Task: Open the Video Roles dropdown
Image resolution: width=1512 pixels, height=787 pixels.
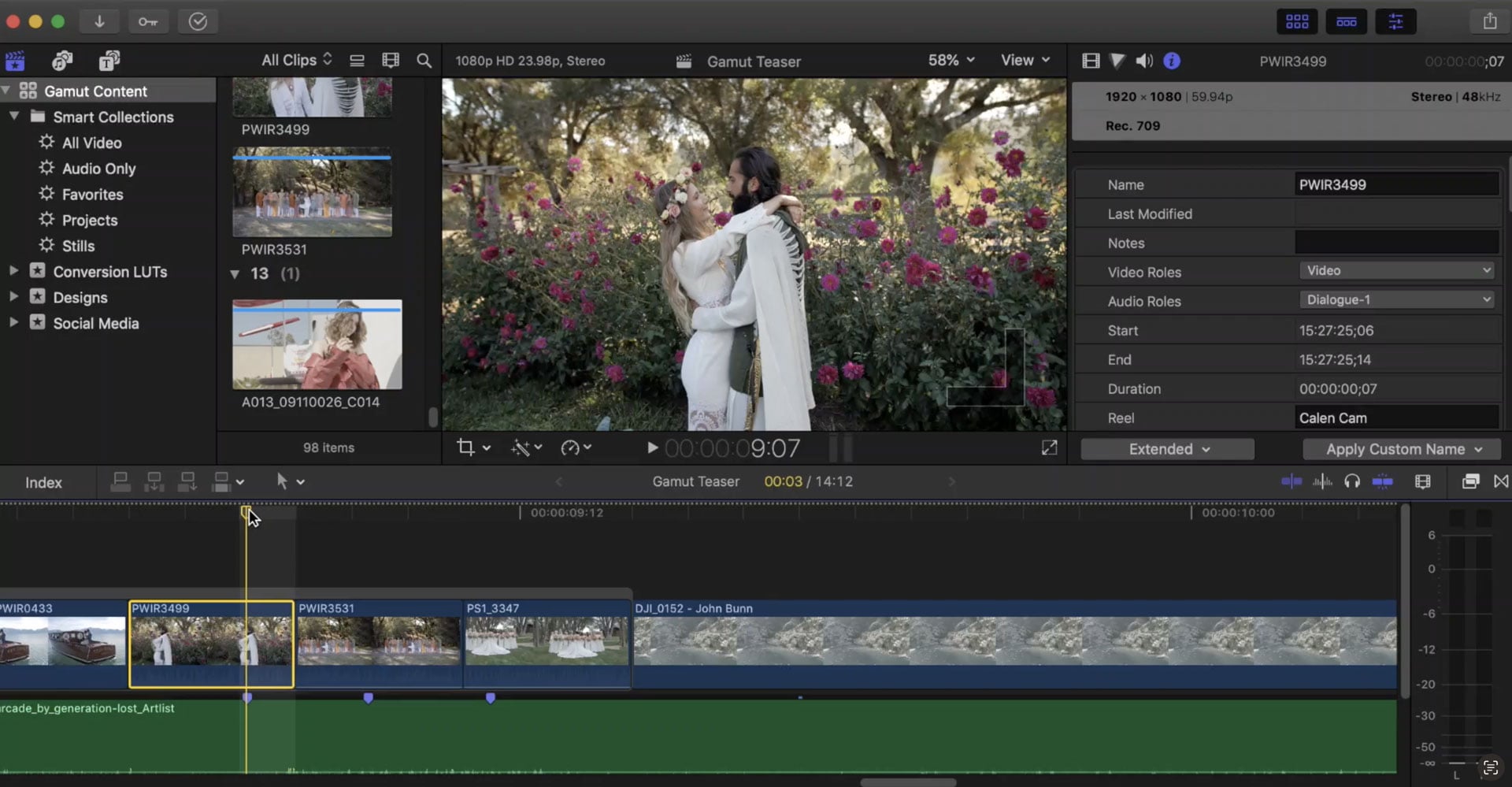Action: 1397,270
